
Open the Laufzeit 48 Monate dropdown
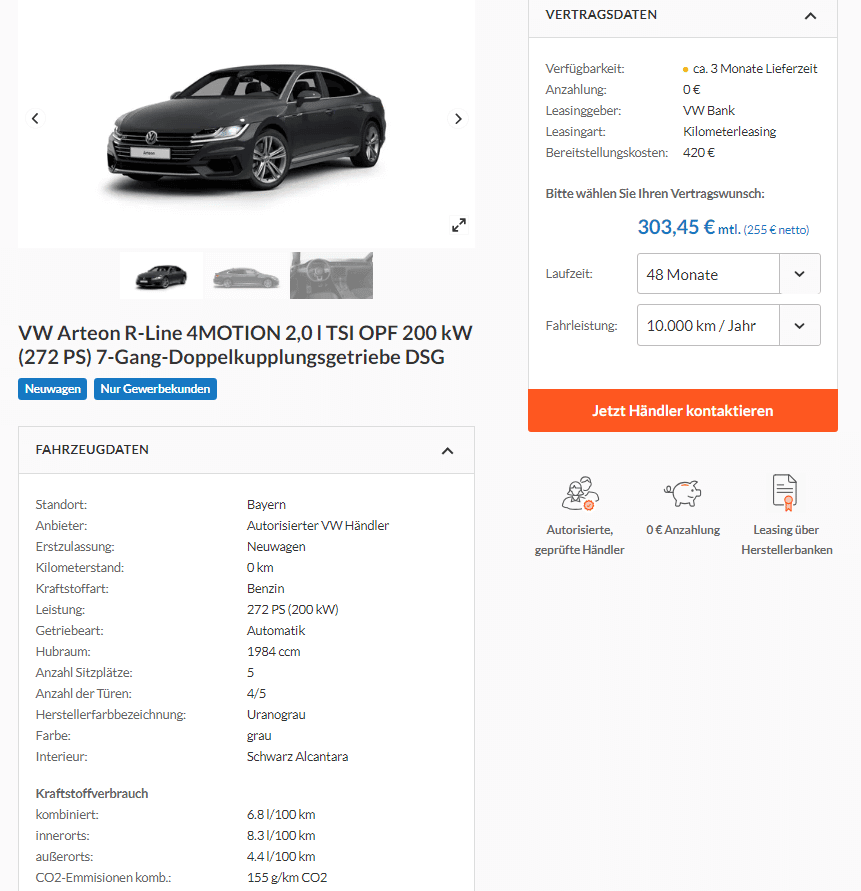(729, 274)
